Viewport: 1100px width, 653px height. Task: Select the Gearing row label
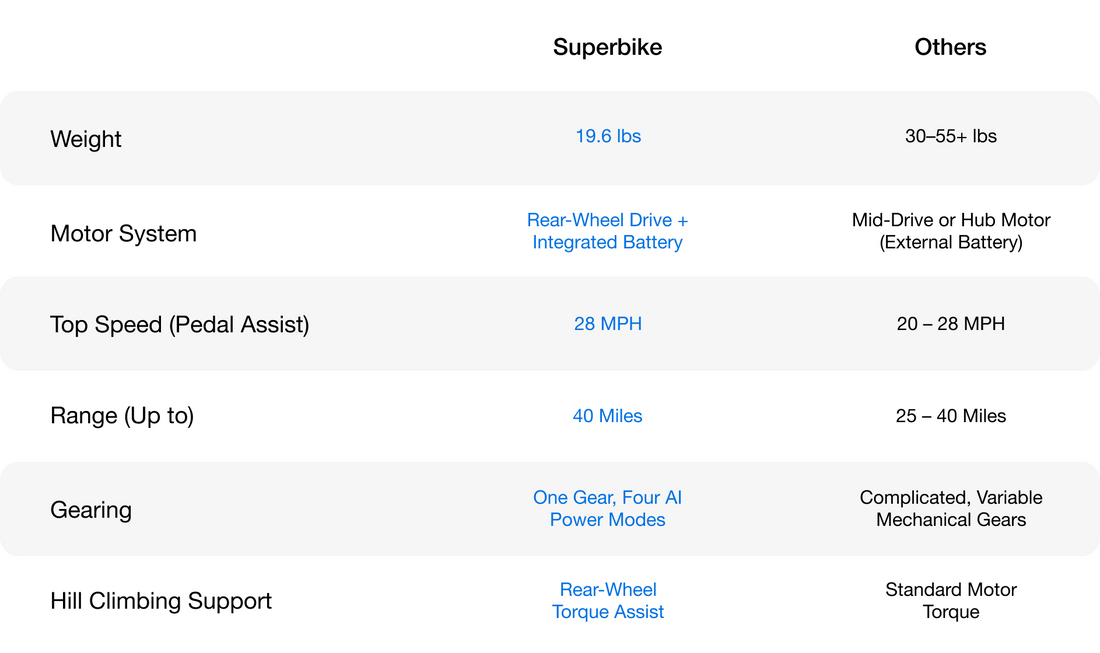(x=91, y=509)
